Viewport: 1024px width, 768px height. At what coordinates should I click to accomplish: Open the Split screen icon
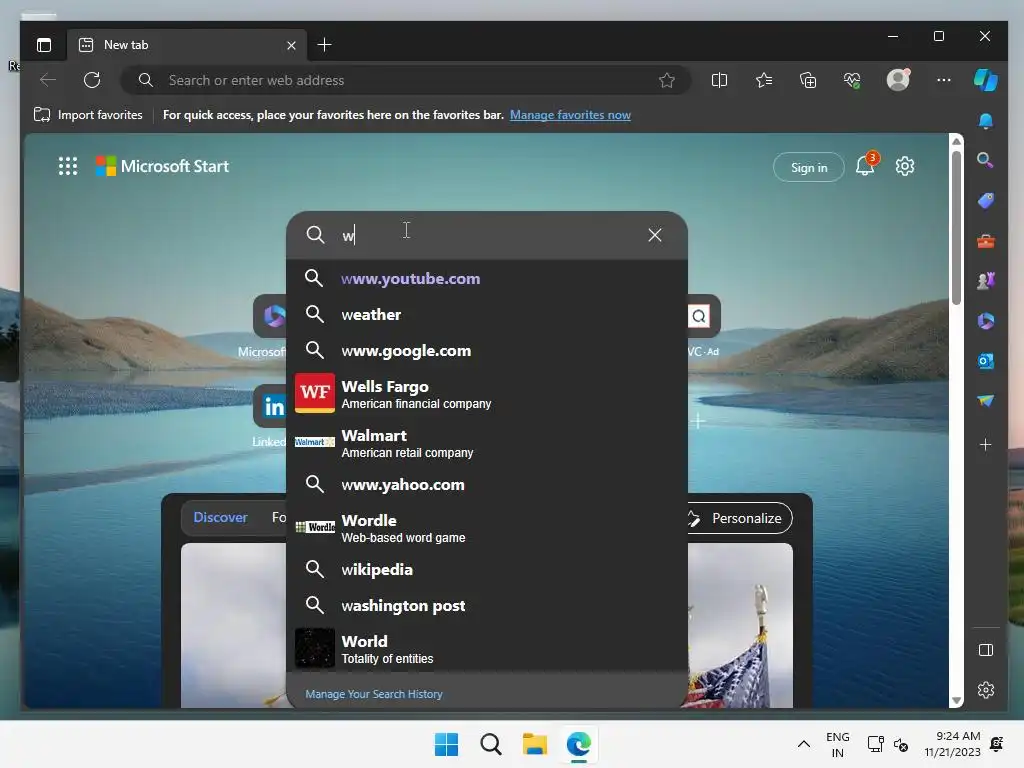[x=719, y=80]
